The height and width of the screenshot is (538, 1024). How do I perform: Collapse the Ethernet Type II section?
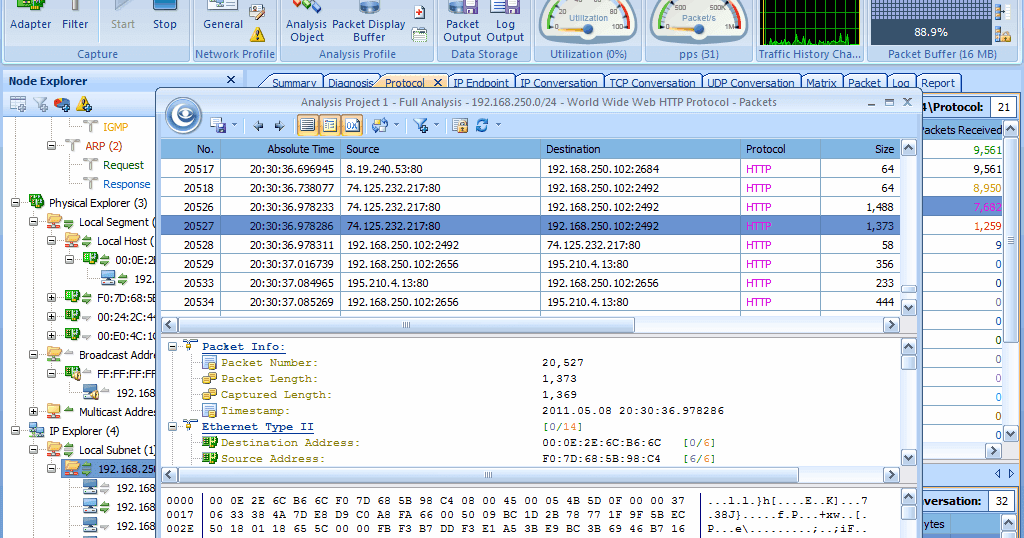click(172, 427)
